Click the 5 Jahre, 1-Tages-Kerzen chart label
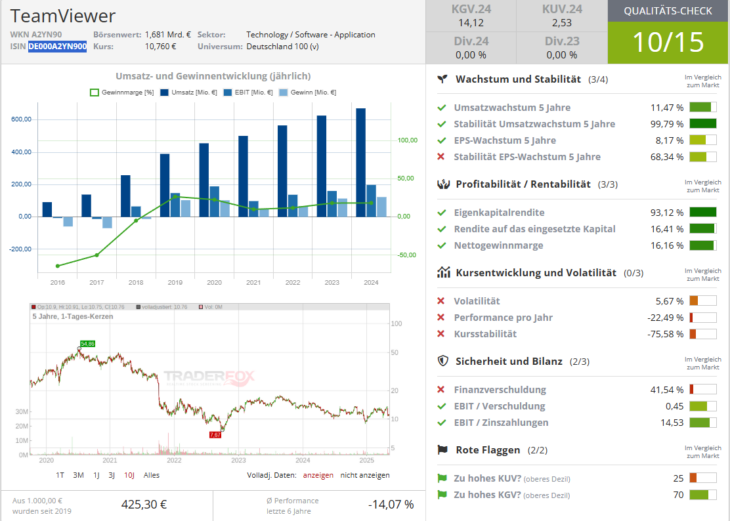Screen dimensions: 730x521 click(x=73, y=316)
